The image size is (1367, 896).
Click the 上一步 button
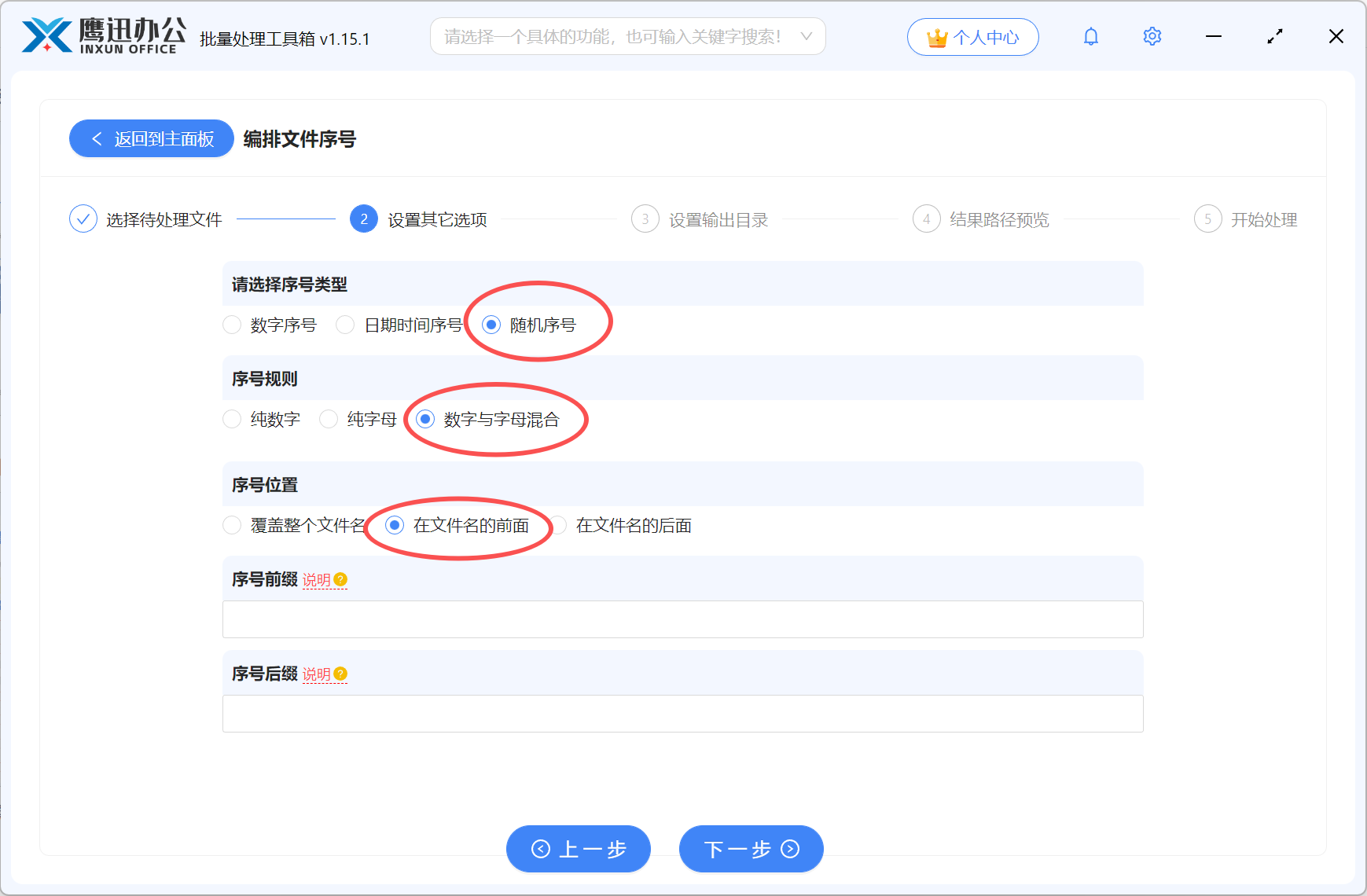(x=579, y=849)
